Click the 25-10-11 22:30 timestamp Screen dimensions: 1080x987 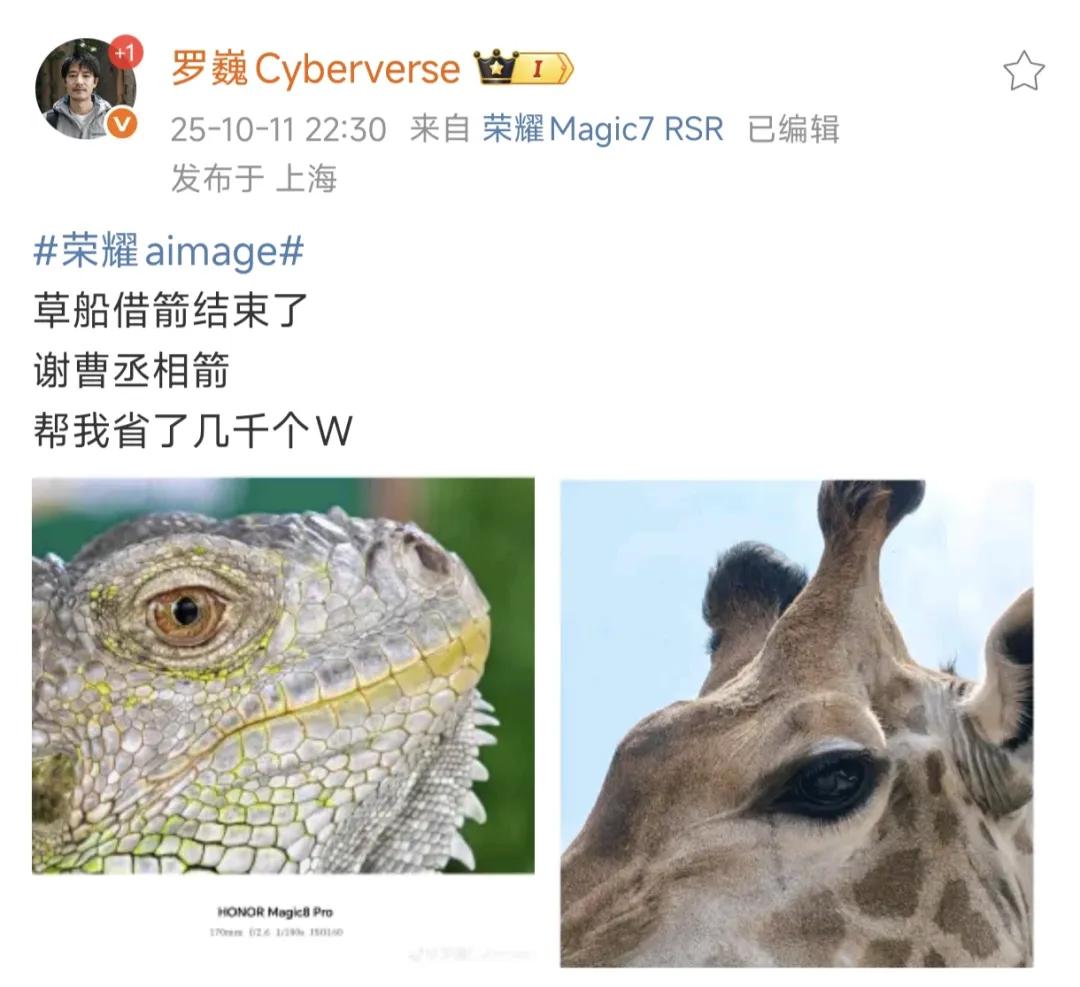coord(278,129)
